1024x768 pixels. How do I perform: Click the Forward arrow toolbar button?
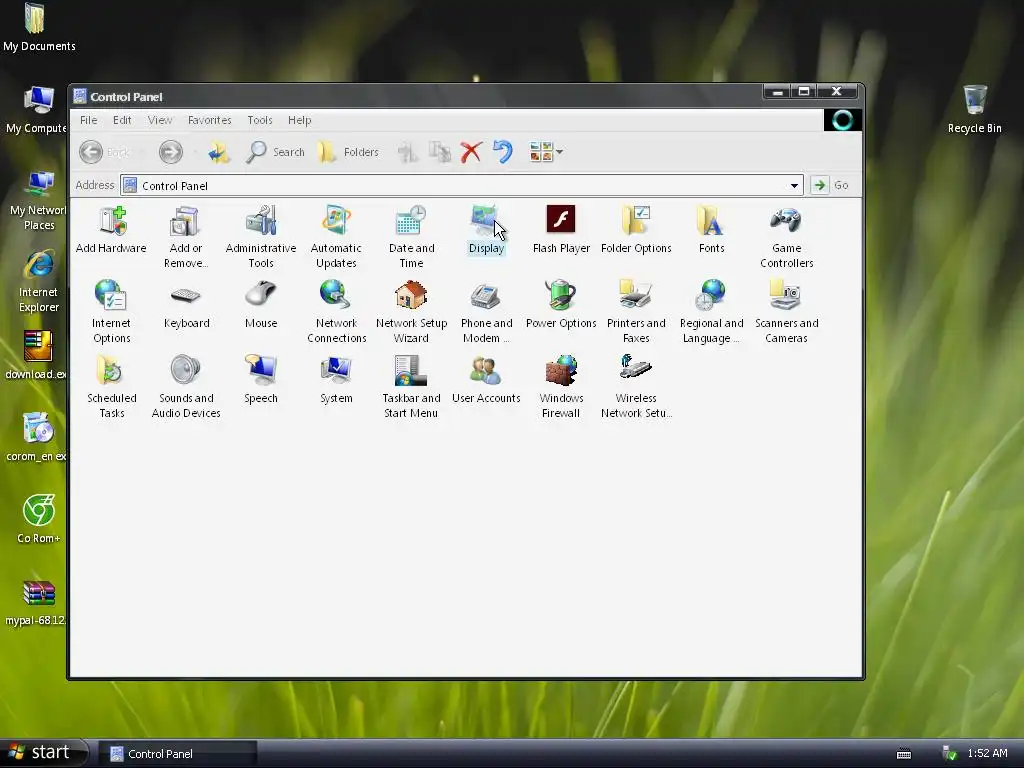(171, 152)
